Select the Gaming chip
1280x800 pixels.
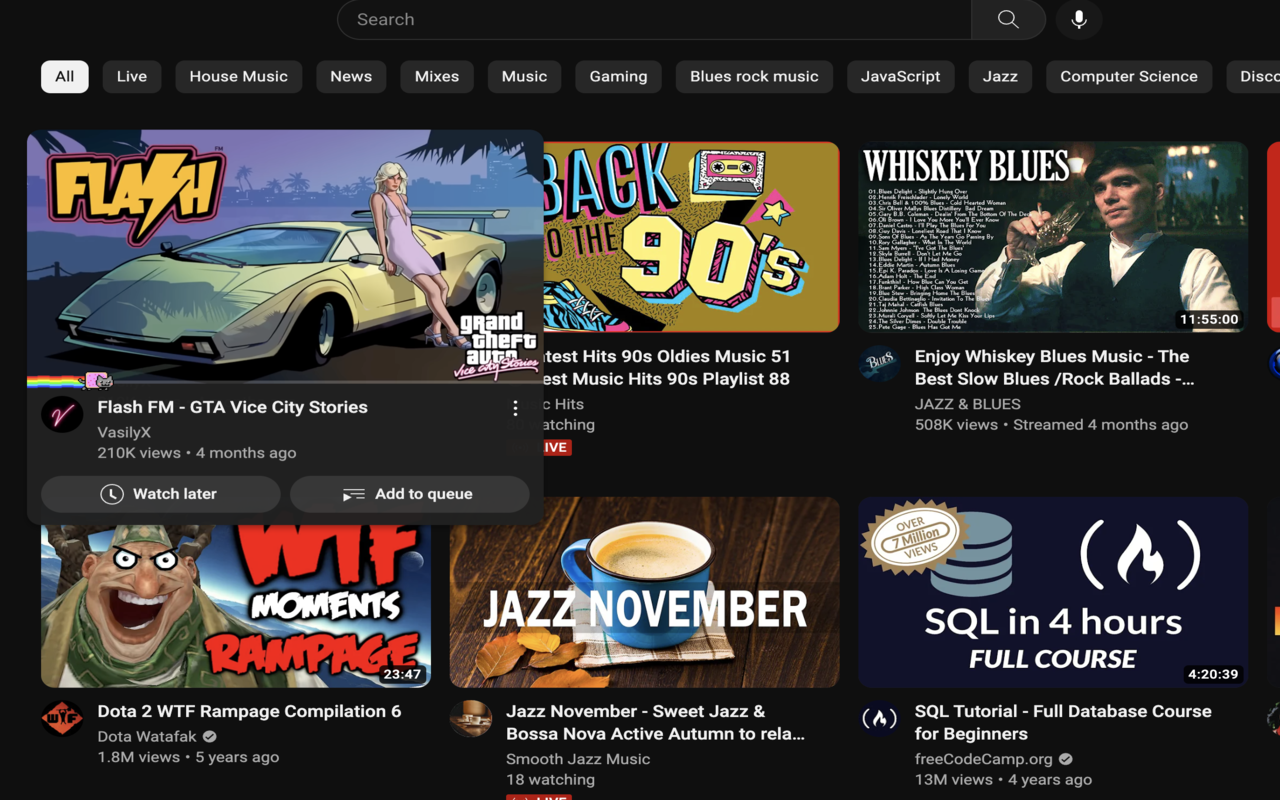pyautogui.click(x=618, y=77)
